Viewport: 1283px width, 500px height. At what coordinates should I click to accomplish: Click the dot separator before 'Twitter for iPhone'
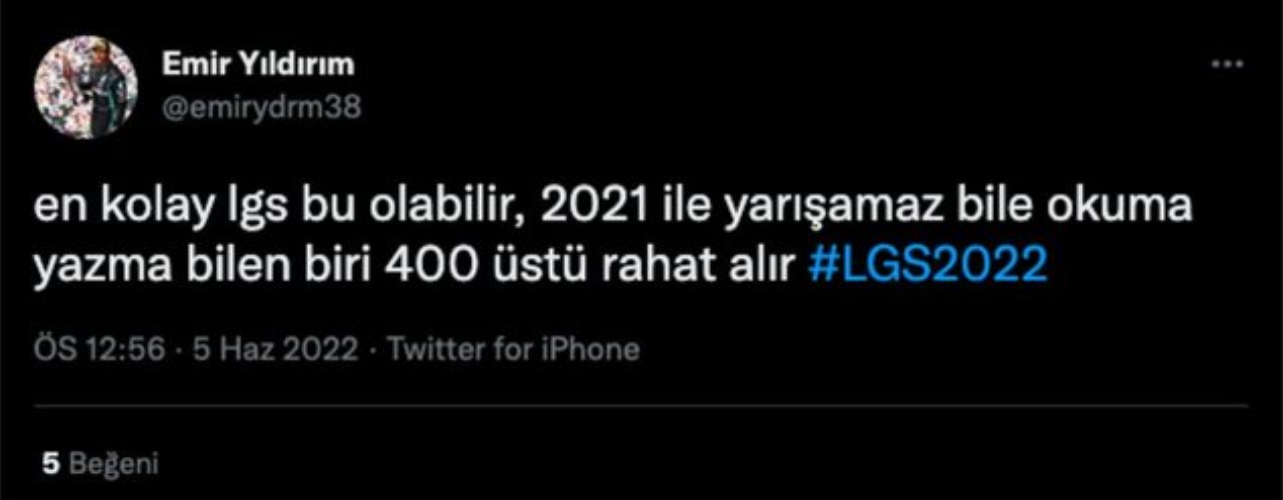coord(372,350)
